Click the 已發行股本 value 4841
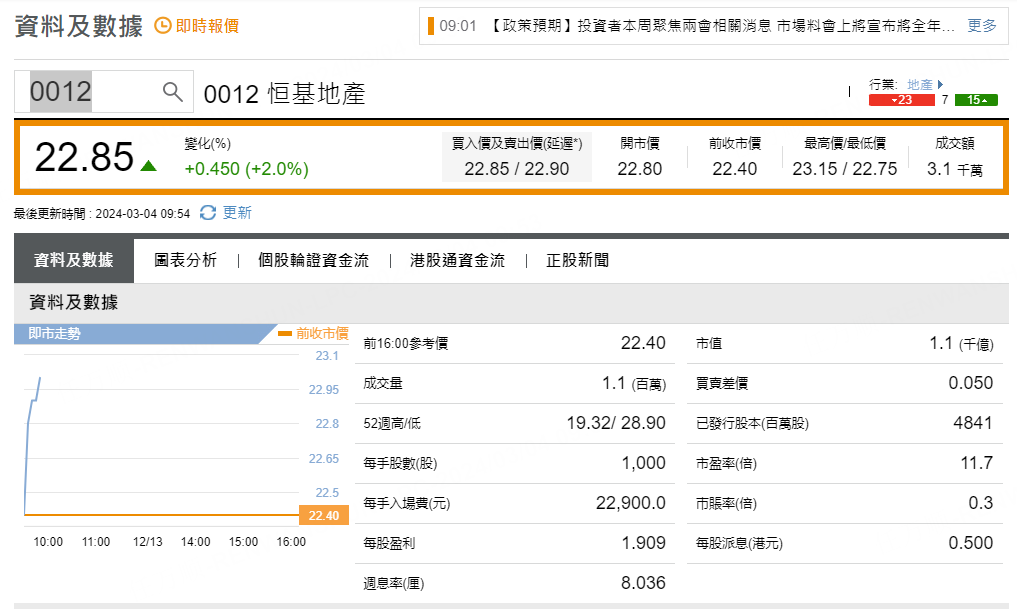The image size is (1017, 609). click(973, 423)
